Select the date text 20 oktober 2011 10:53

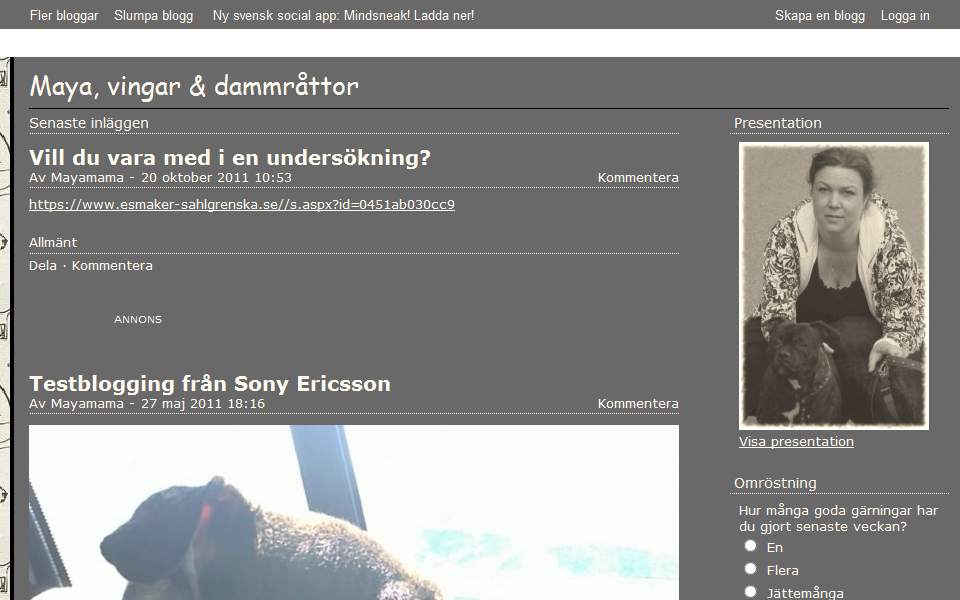216,178
